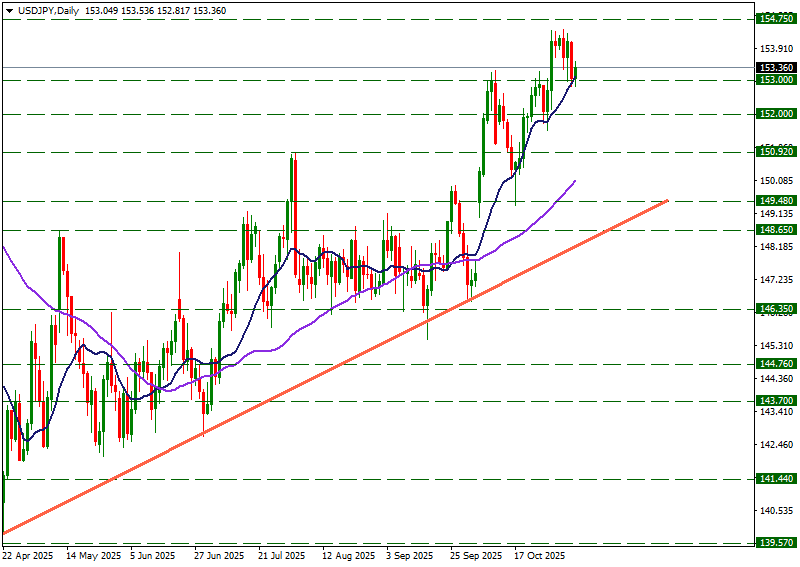Viewport: 800px width, 567px height.
Task: Click the current price label 153.360
Action: [x=777, y=68]
